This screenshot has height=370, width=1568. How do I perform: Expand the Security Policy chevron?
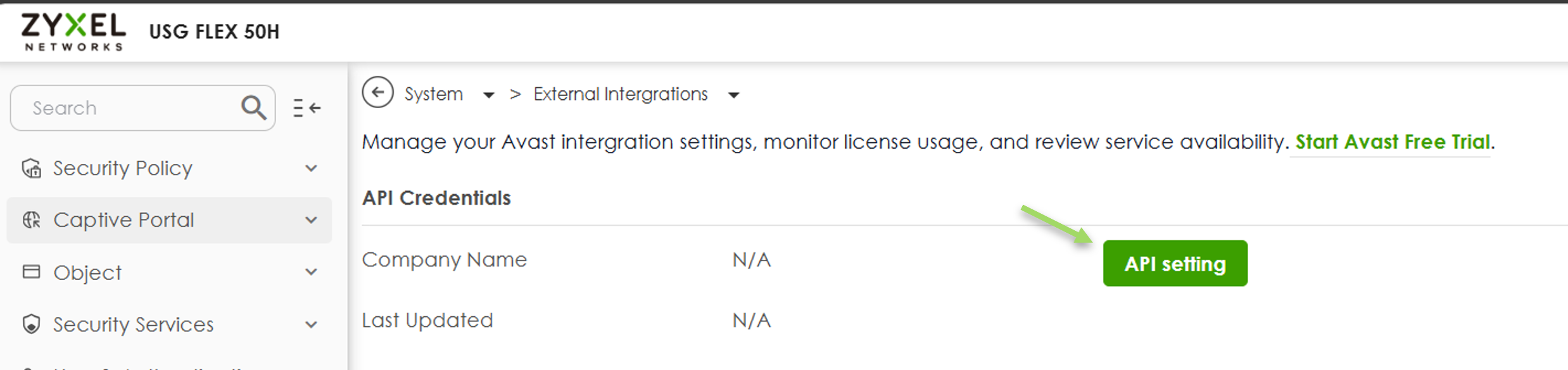pyautogui.click(x=311, y=168)
